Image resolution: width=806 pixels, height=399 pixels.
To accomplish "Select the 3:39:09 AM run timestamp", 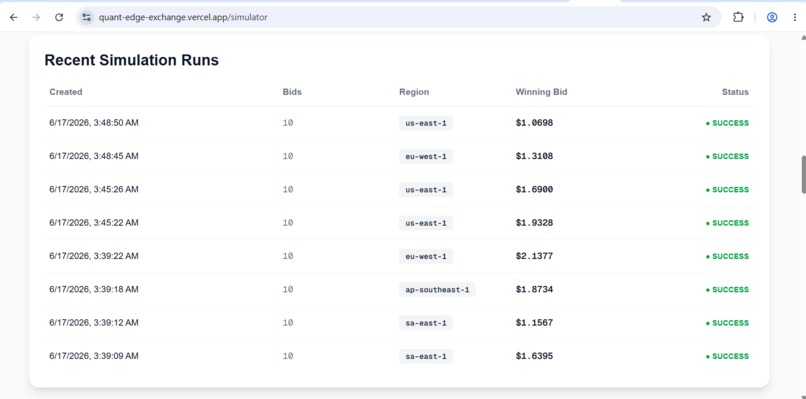I will [x=94, y=356].
